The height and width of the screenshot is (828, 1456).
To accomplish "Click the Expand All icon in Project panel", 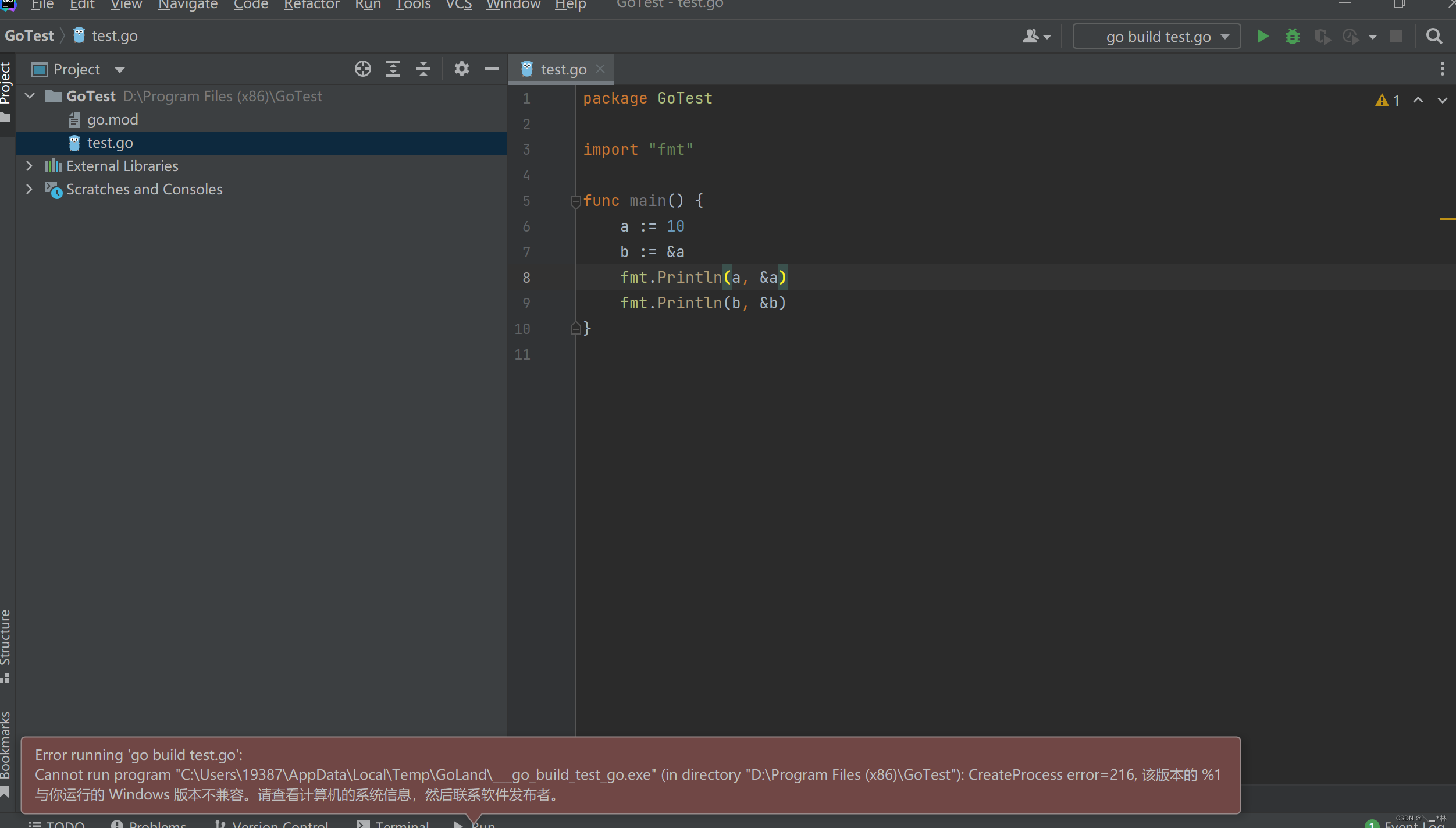I will click(x=393, y=69).
